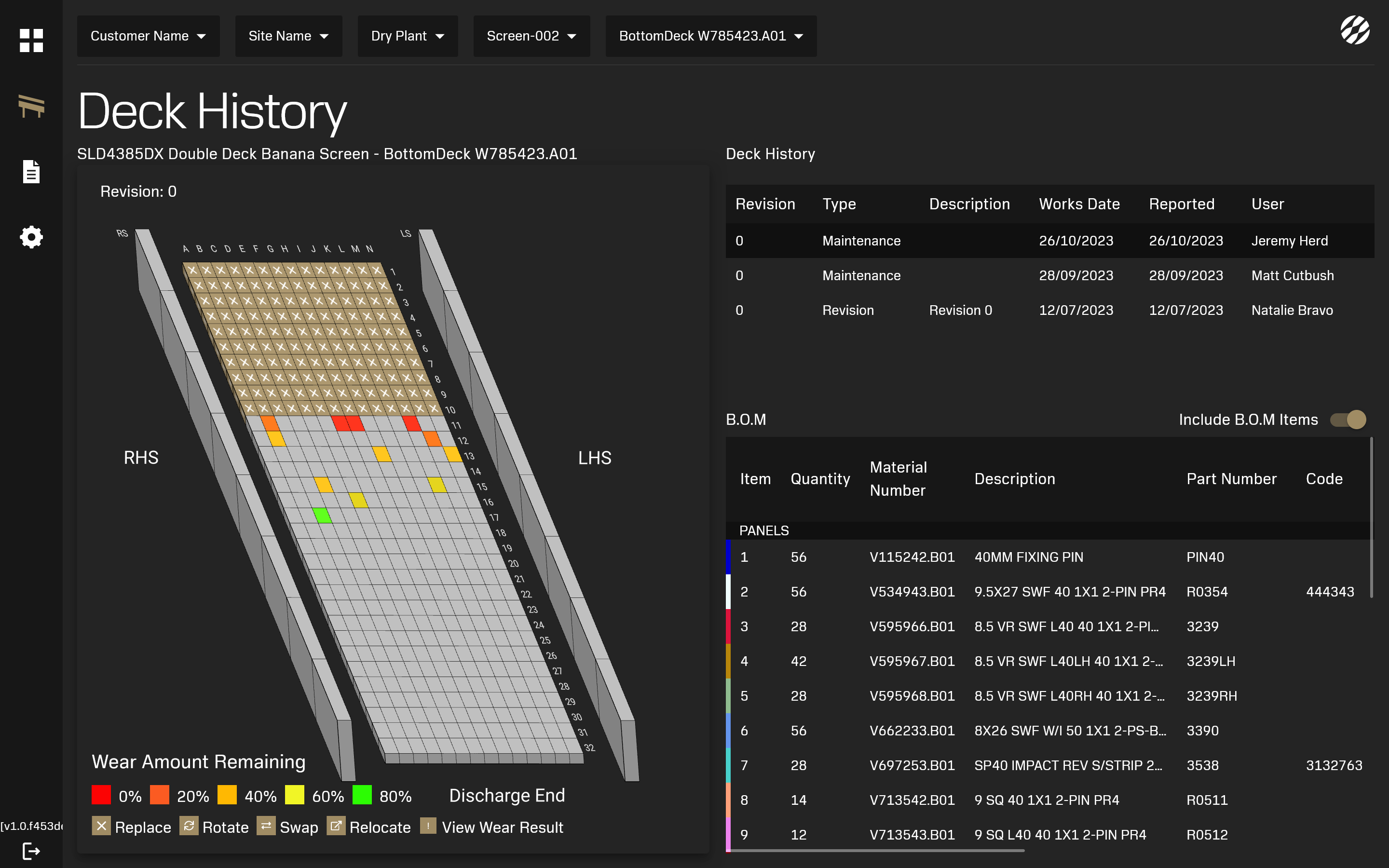Open the dashboard grid icon in sidebar
Screen dimensions: 1389x868
(x=31, y=40)
